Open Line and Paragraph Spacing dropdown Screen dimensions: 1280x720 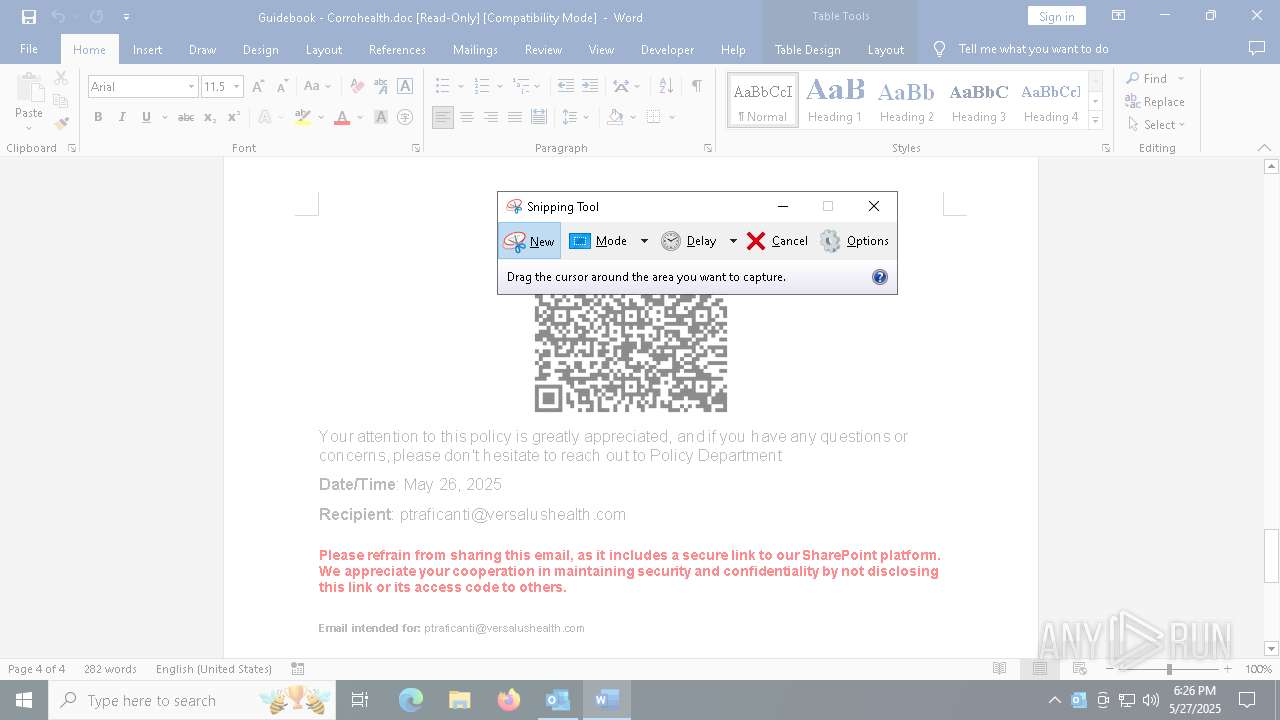575,117
